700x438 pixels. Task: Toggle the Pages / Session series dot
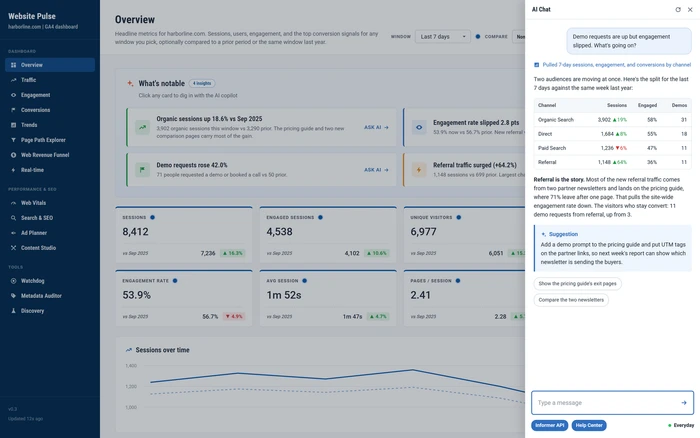(458, 281)
